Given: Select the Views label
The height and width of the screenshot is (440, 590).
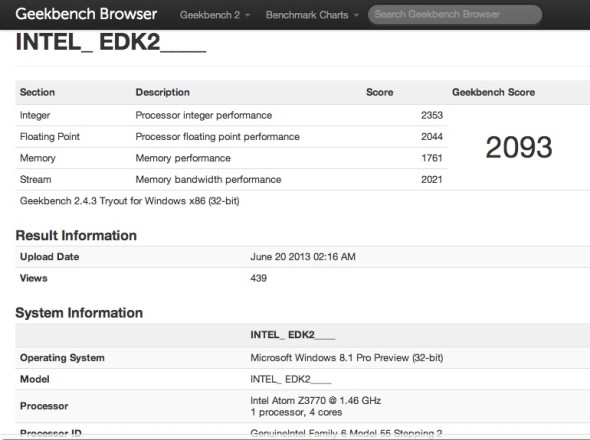Looking at the screenshot, I should tap(33, 278).
